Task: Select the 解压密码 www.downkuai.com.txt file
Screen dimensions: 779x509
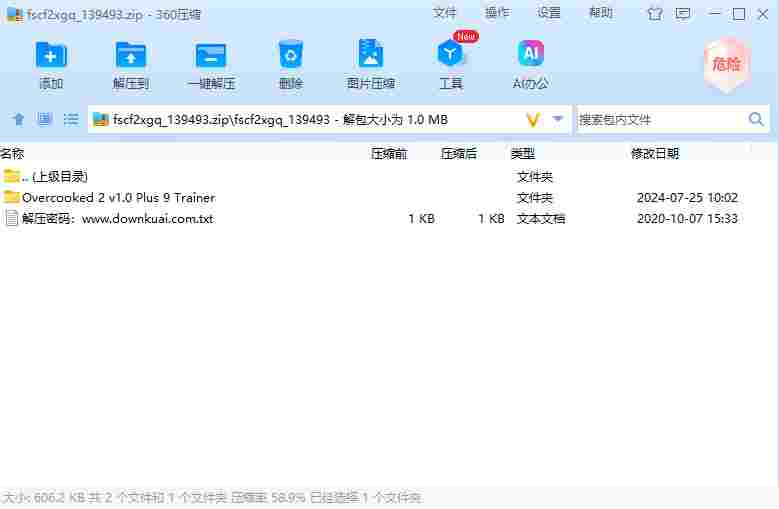Action: coord(388,218)
